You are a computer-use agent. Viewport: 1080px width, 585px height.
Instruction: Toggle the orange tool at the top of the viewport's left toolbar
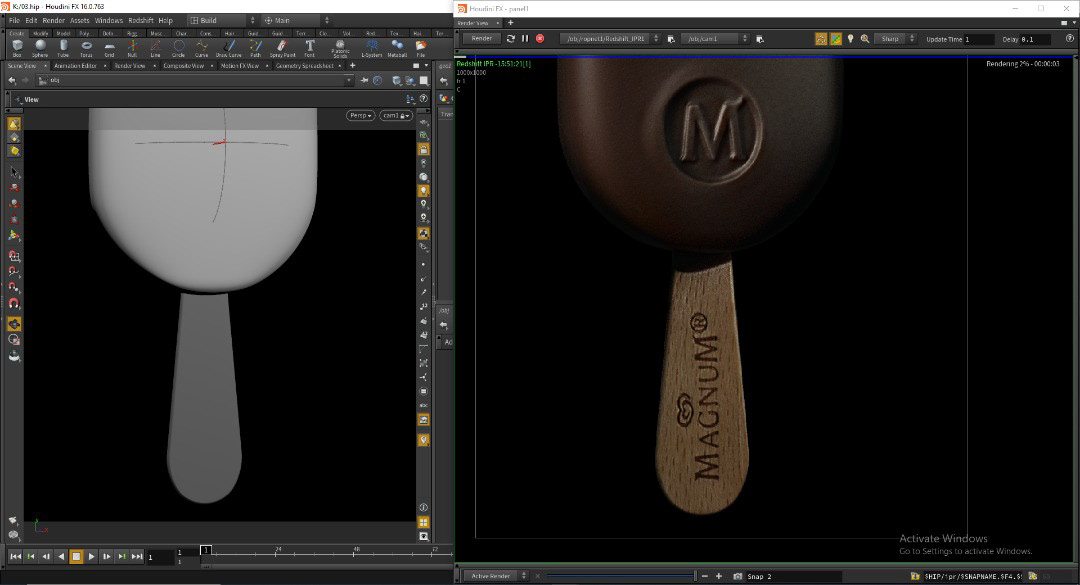pyautogui.click(x=14, y=124)
